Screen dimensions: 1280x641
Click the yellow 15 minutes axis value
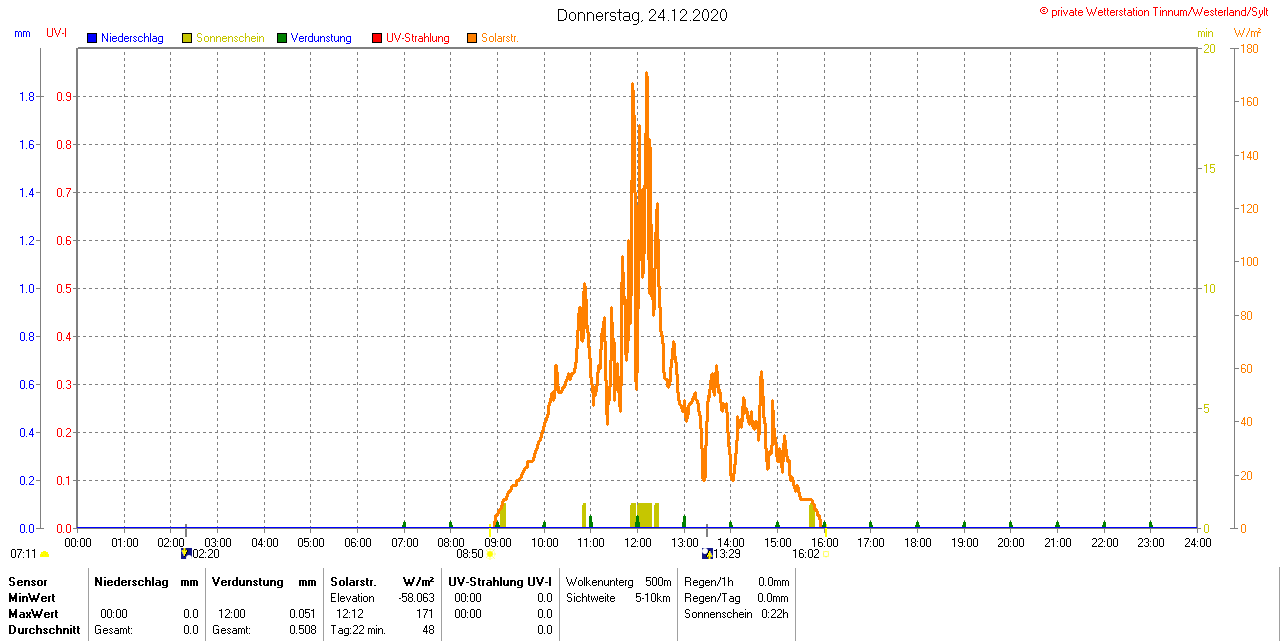pos(1208,168)
